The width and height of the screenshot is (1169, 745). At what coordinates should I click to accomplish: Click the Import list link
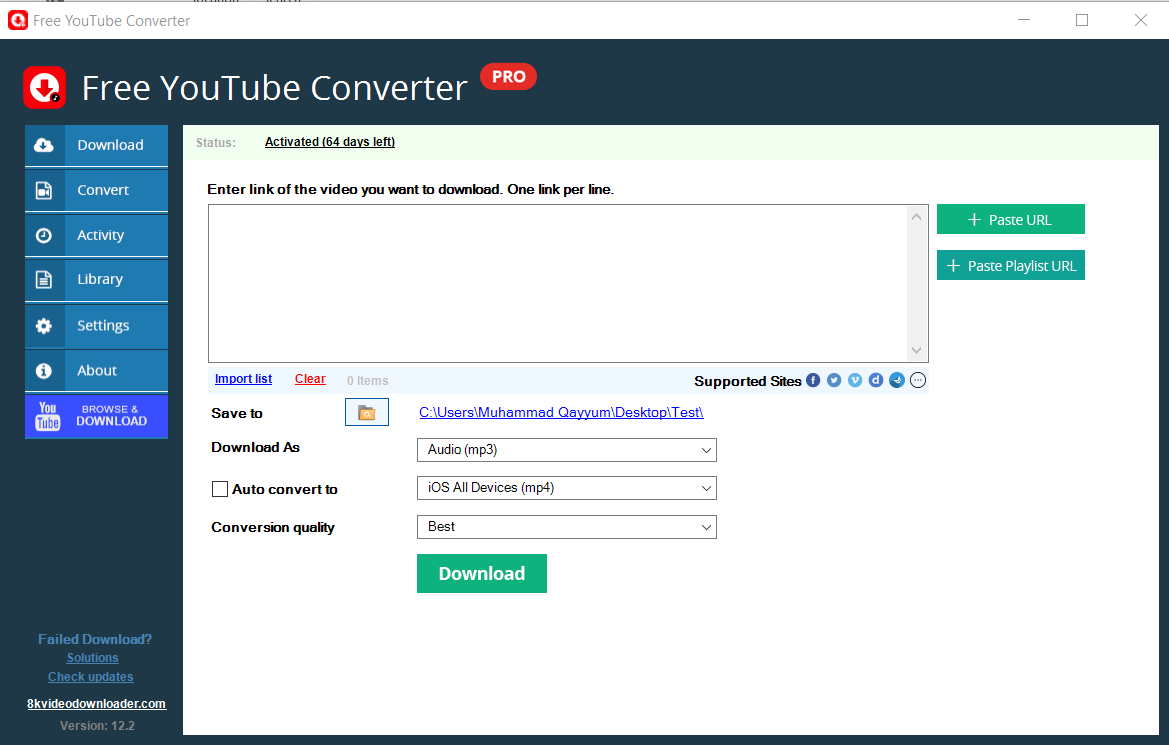pyautogui.click(x=243, y=379)
